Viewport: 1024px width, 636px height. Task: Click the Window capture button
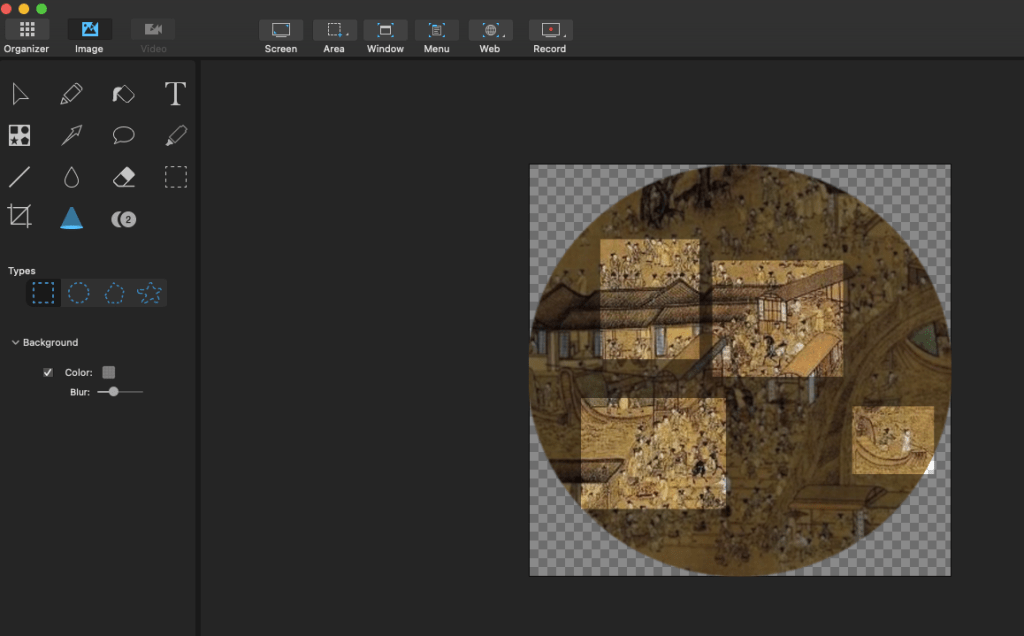click(385, 31)
